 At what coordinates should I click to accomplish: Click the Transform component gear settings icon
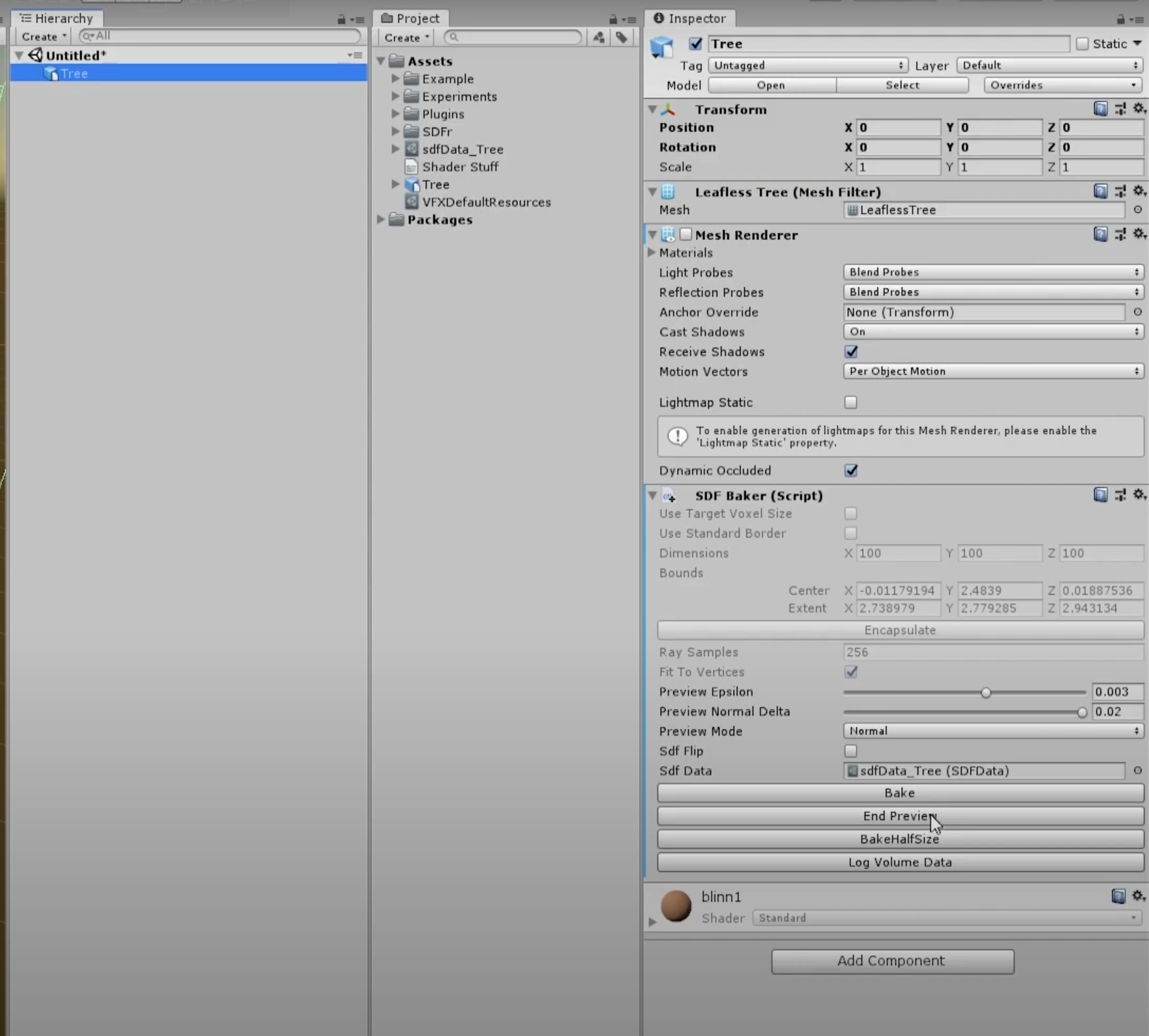[x=1139, y=109]
